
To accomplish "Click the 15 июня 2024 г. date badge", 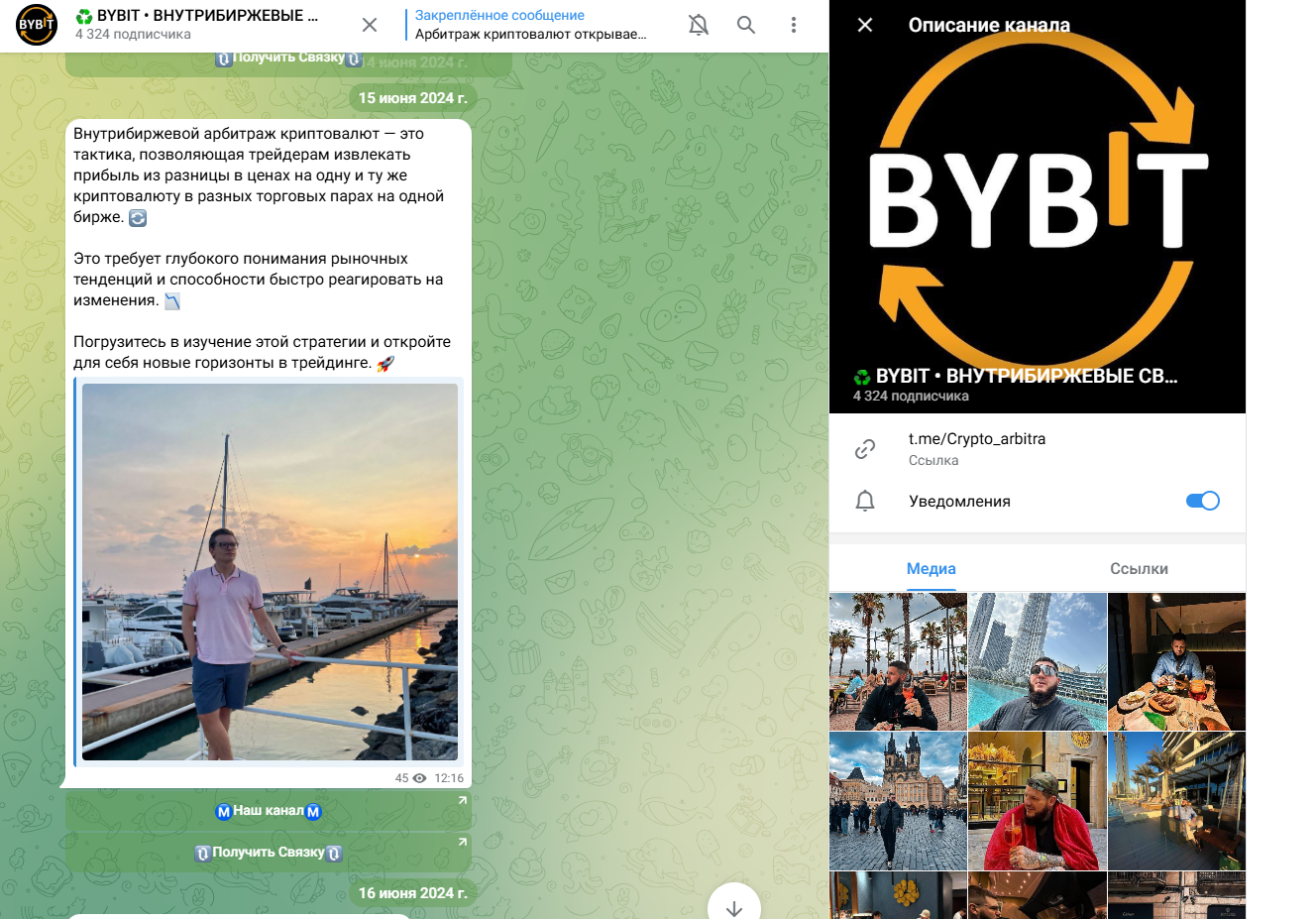I will tap(412, 98).
